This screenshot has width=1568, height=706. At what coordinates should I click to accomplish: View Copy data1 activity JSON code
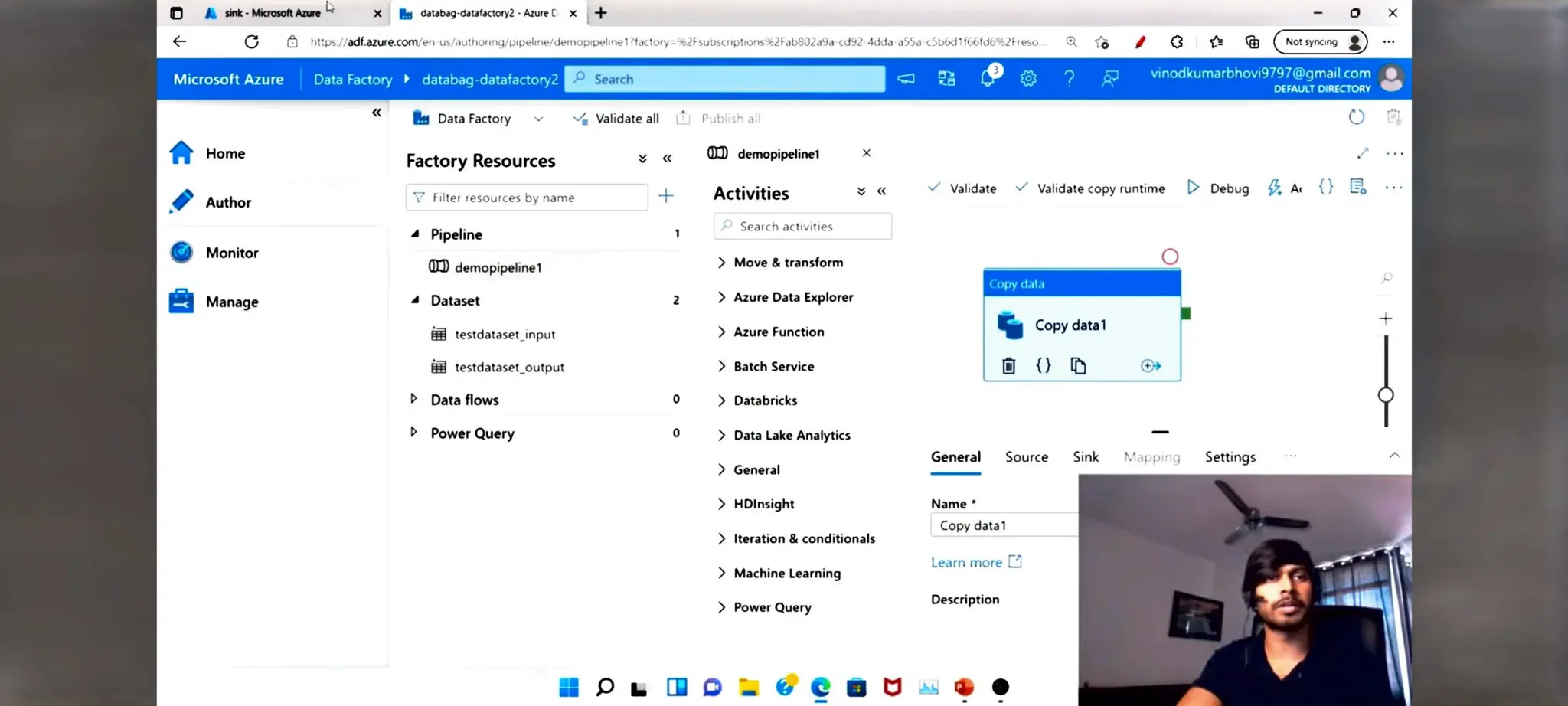point(1043,366)
